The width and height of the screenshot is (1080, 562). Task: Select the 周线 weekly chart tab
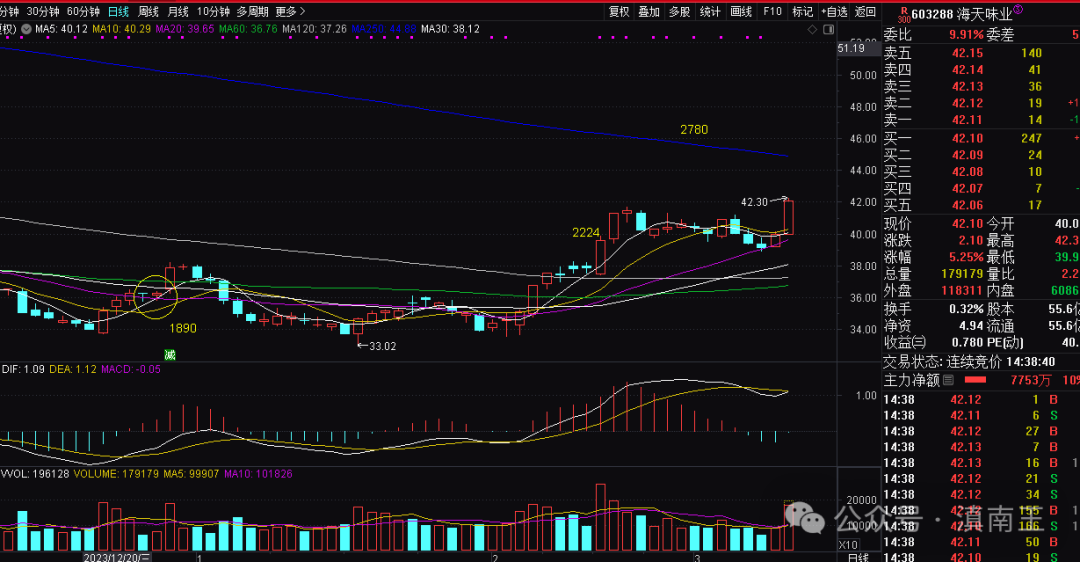click(x=148, y=12)
